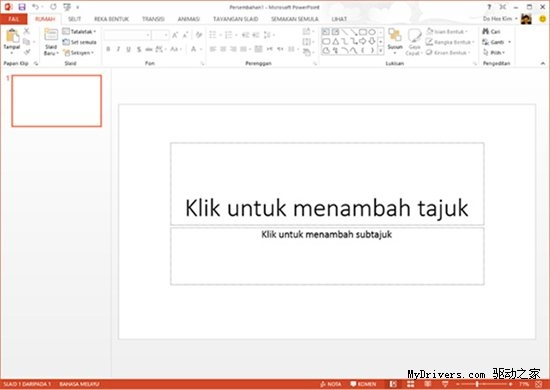The height and width of the screenshot is (390, 550).
Task: Open the line spacing dropdown
Action: click(x=269, y=35)
